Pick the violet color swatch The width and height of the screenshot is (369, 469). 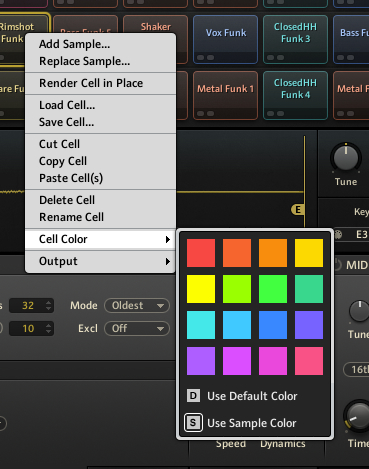click(201, 361)
